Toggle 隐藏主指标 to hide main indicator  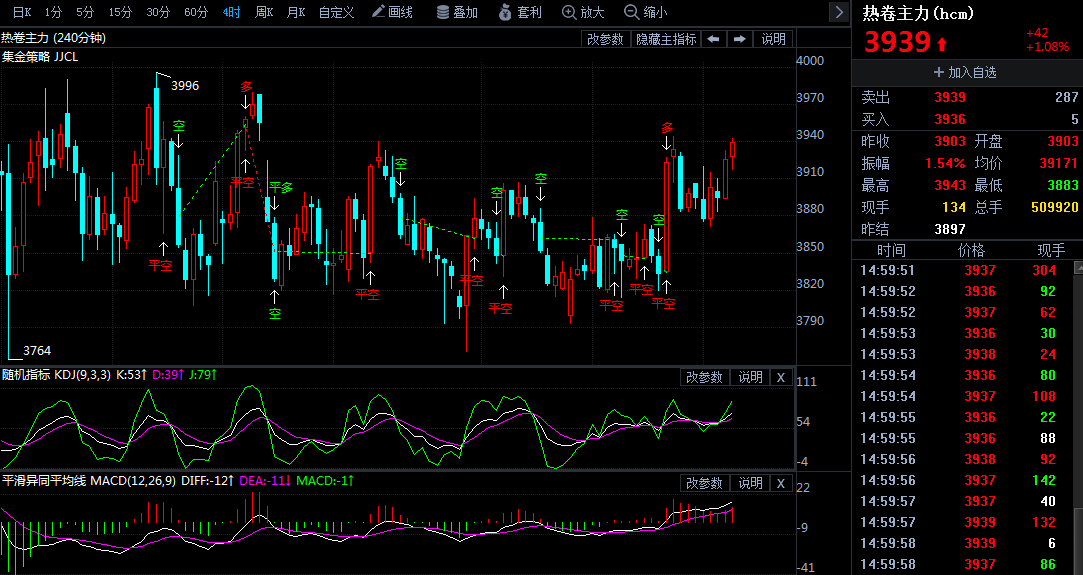click(x=666, y=39)
